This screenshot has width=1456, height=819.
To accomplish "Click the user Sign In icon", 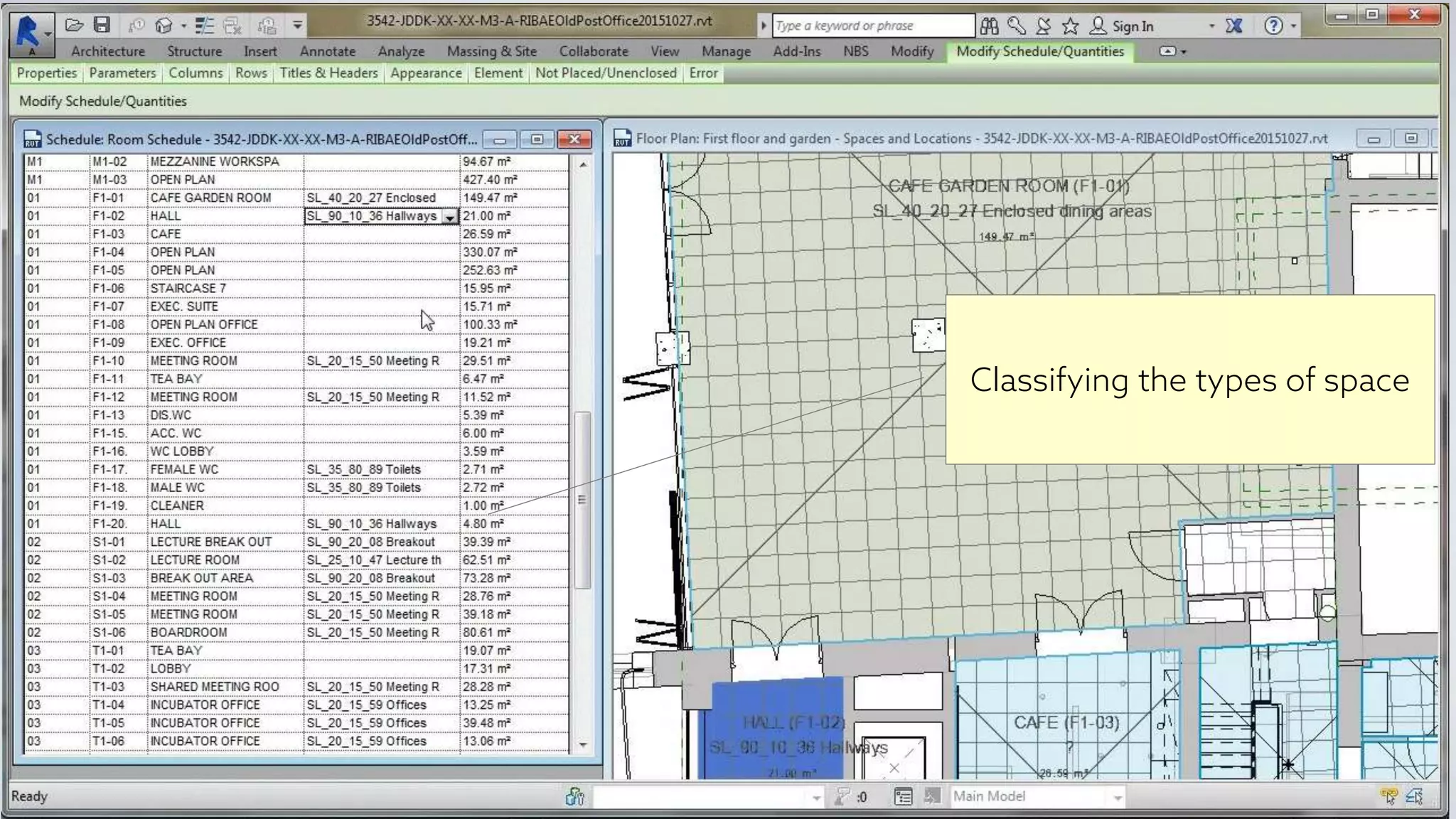I will (1098, 26).
